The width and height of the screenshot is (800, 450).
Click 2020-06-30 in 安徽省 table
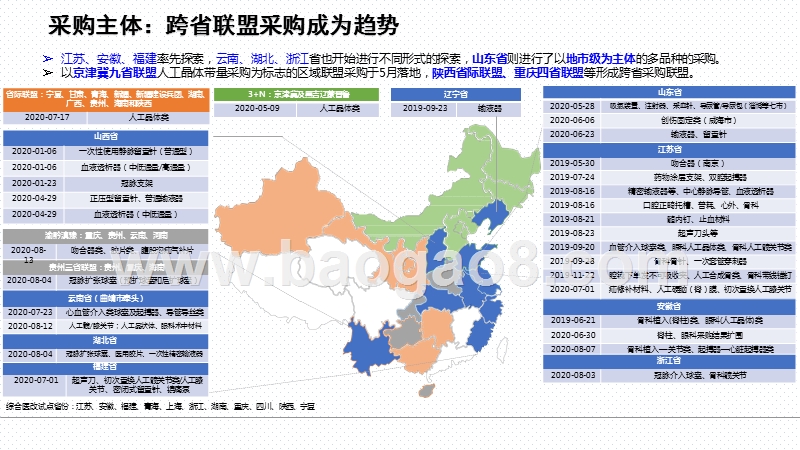[573, 335]
